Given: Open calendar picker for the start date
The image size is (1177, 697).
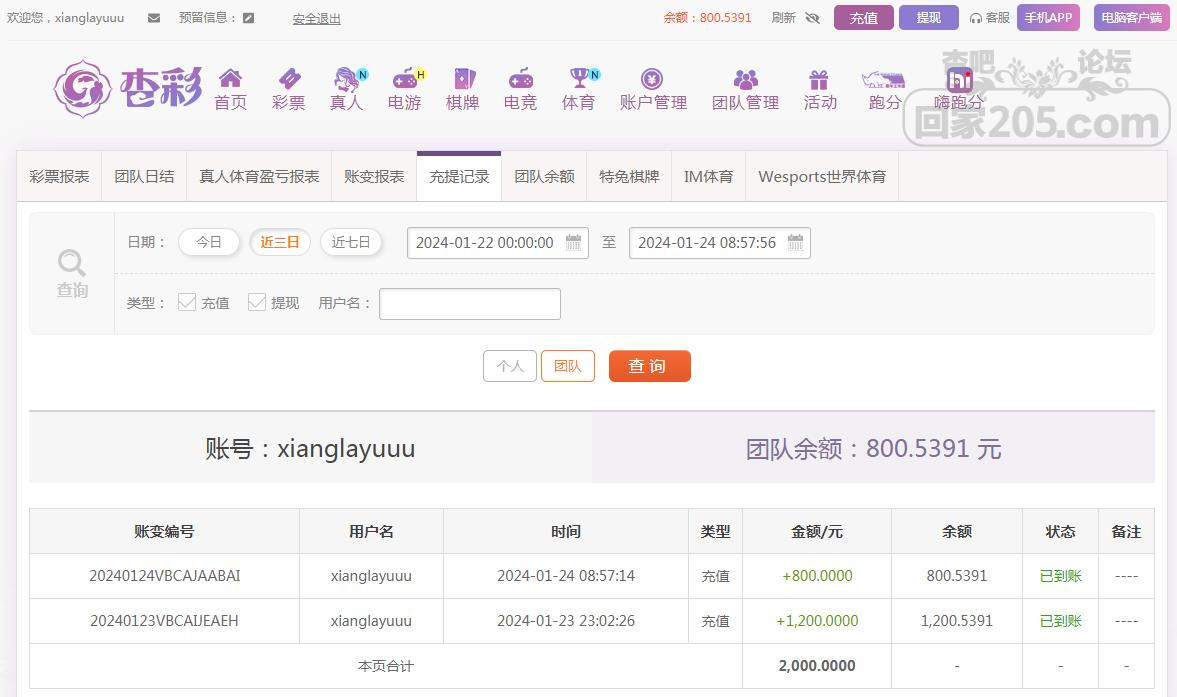Looking at the screenshot, I should pos(573,242).
